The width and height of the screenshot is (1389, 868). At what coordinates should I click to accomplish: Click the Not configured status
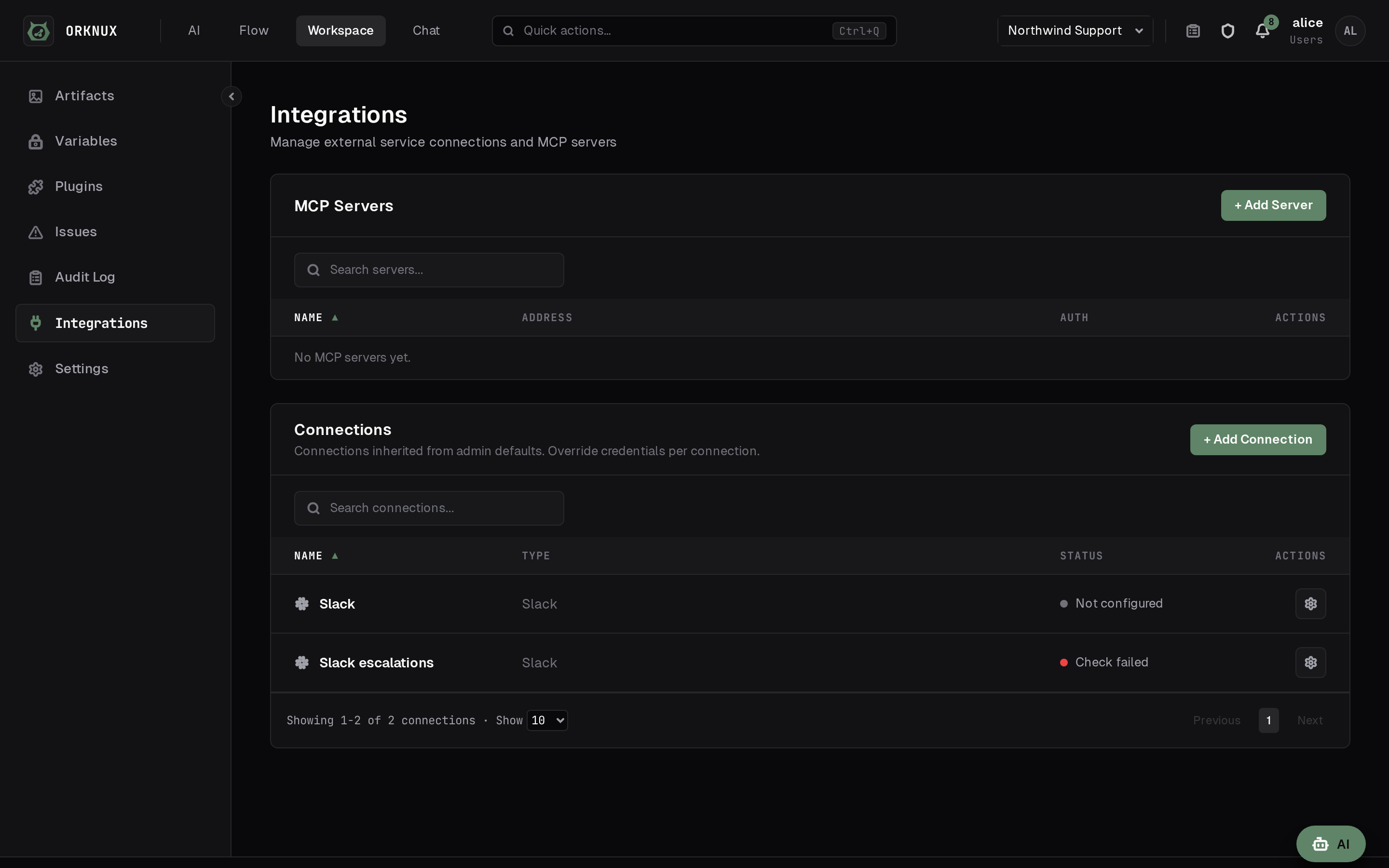tap(1111, 603)
